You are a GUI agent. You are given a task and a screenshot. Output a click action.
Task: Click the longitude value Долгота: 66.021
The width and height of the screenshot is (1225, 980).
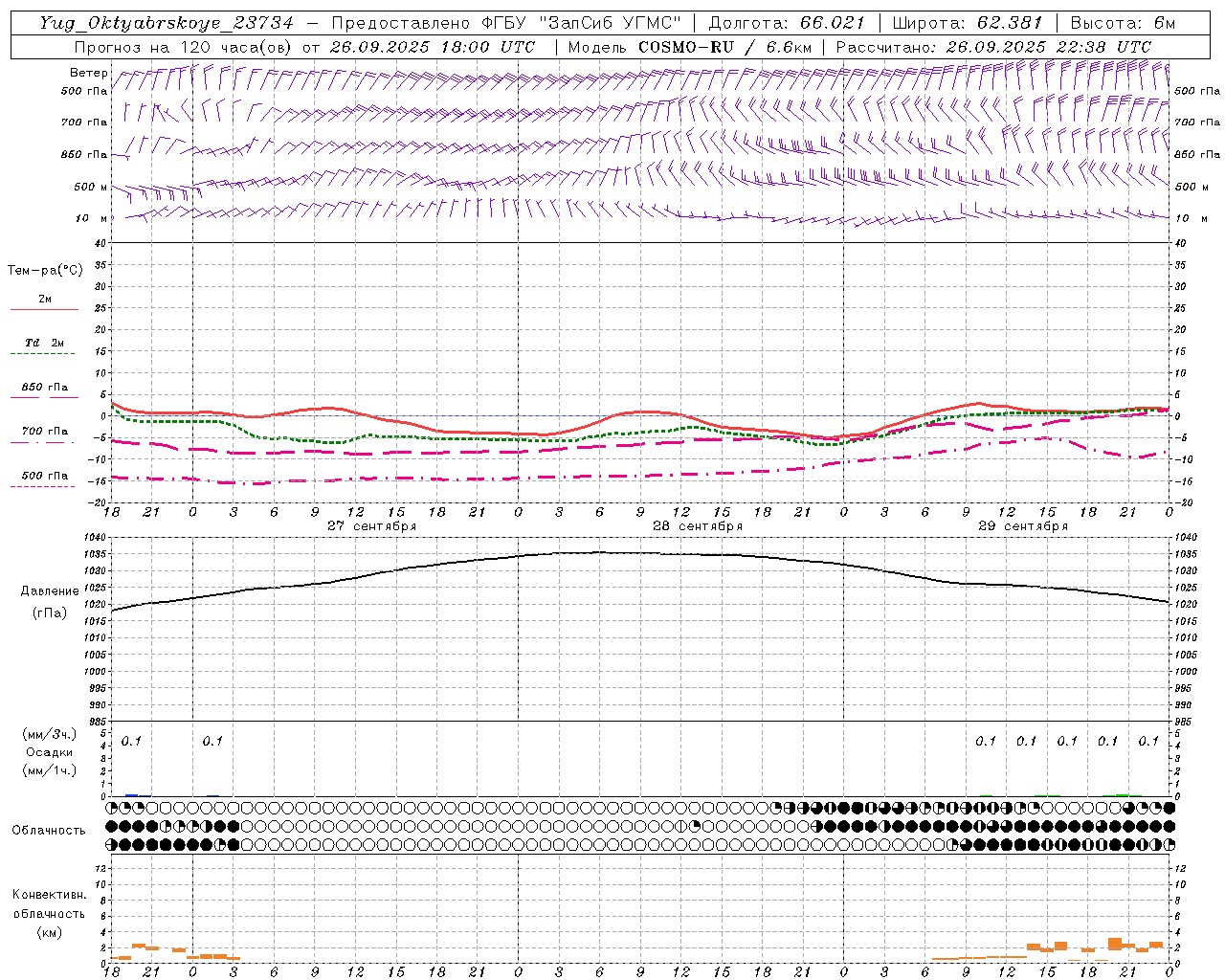point(787,23)
